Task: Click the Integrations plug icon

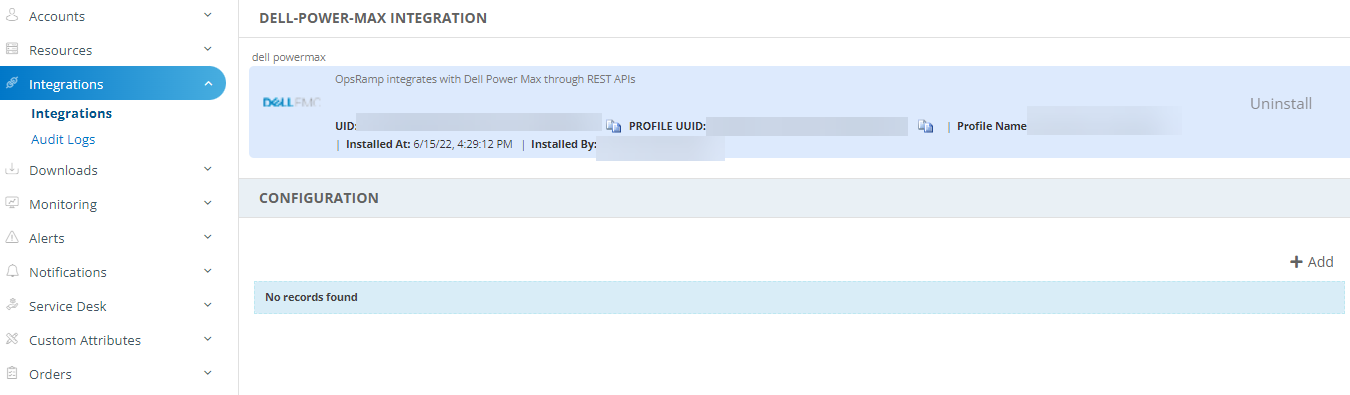Action: click(12, 84)
